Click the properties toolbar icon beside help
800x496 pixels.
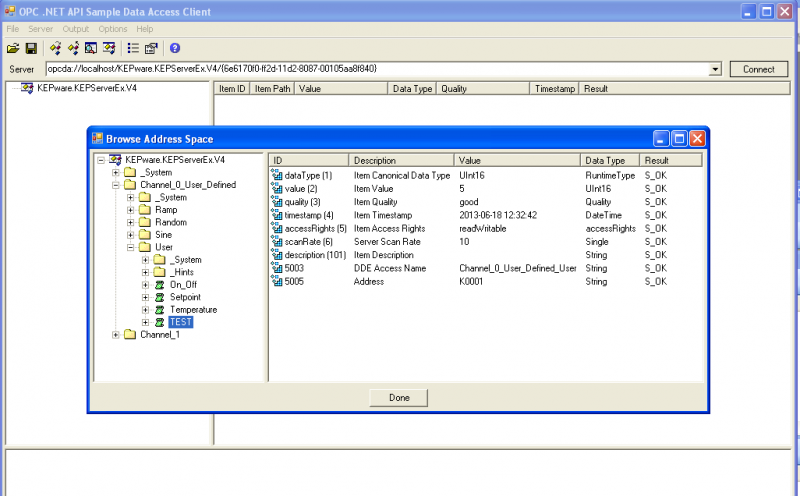[151, 48]
